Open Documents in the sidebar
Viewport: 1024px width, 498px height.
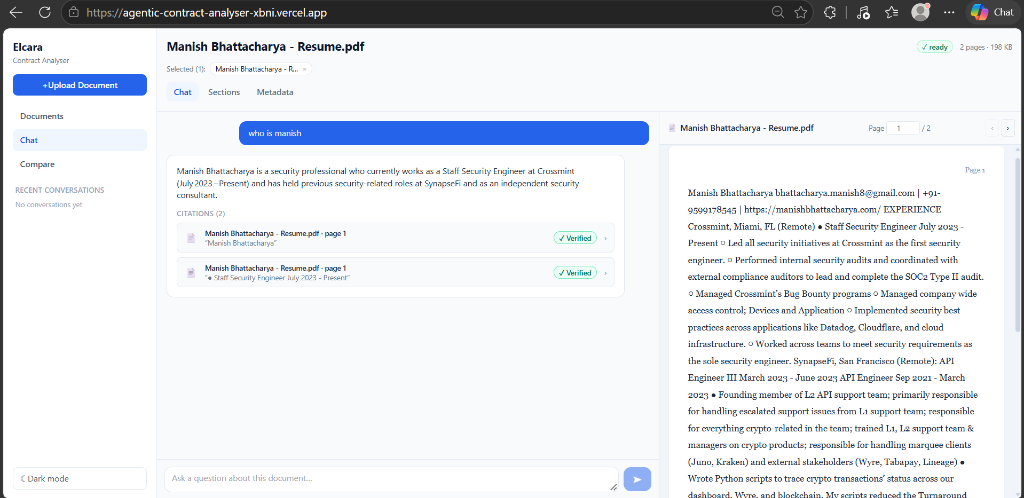click(x=80, y=116)
